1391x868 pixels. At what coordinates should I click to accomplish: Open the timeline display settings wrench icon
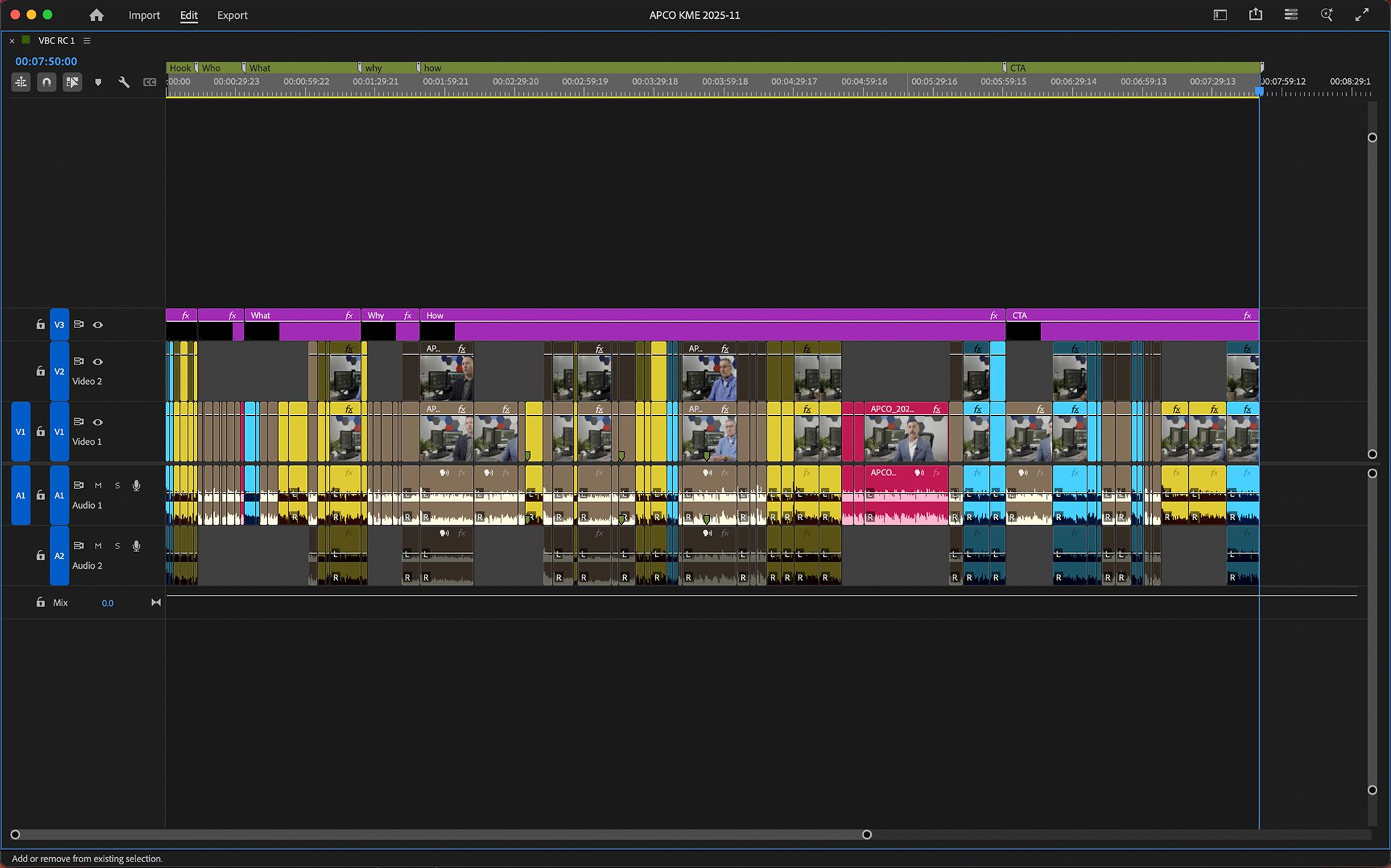(123, 82)
